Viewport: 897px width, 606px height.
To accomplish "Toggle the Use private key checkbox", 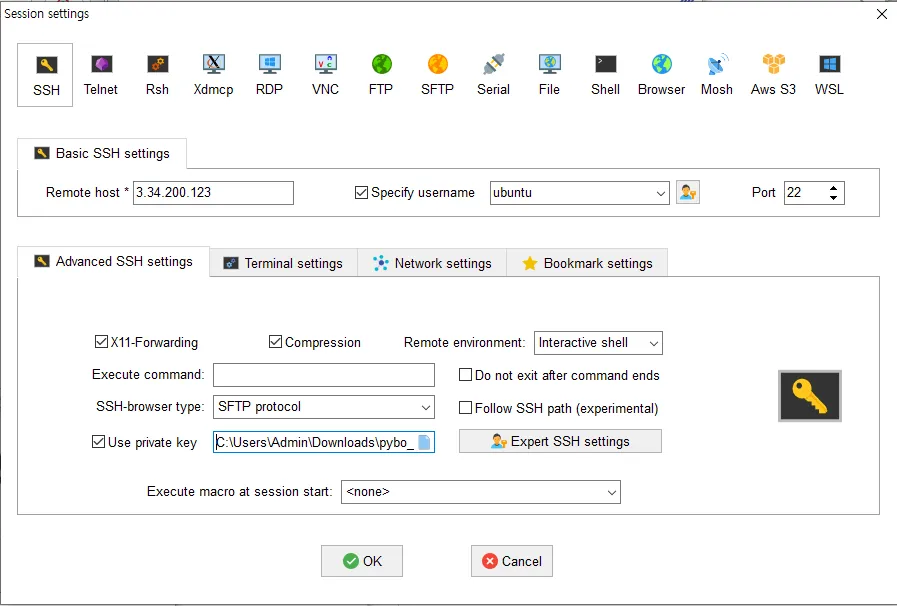I will tap(98, 442).
